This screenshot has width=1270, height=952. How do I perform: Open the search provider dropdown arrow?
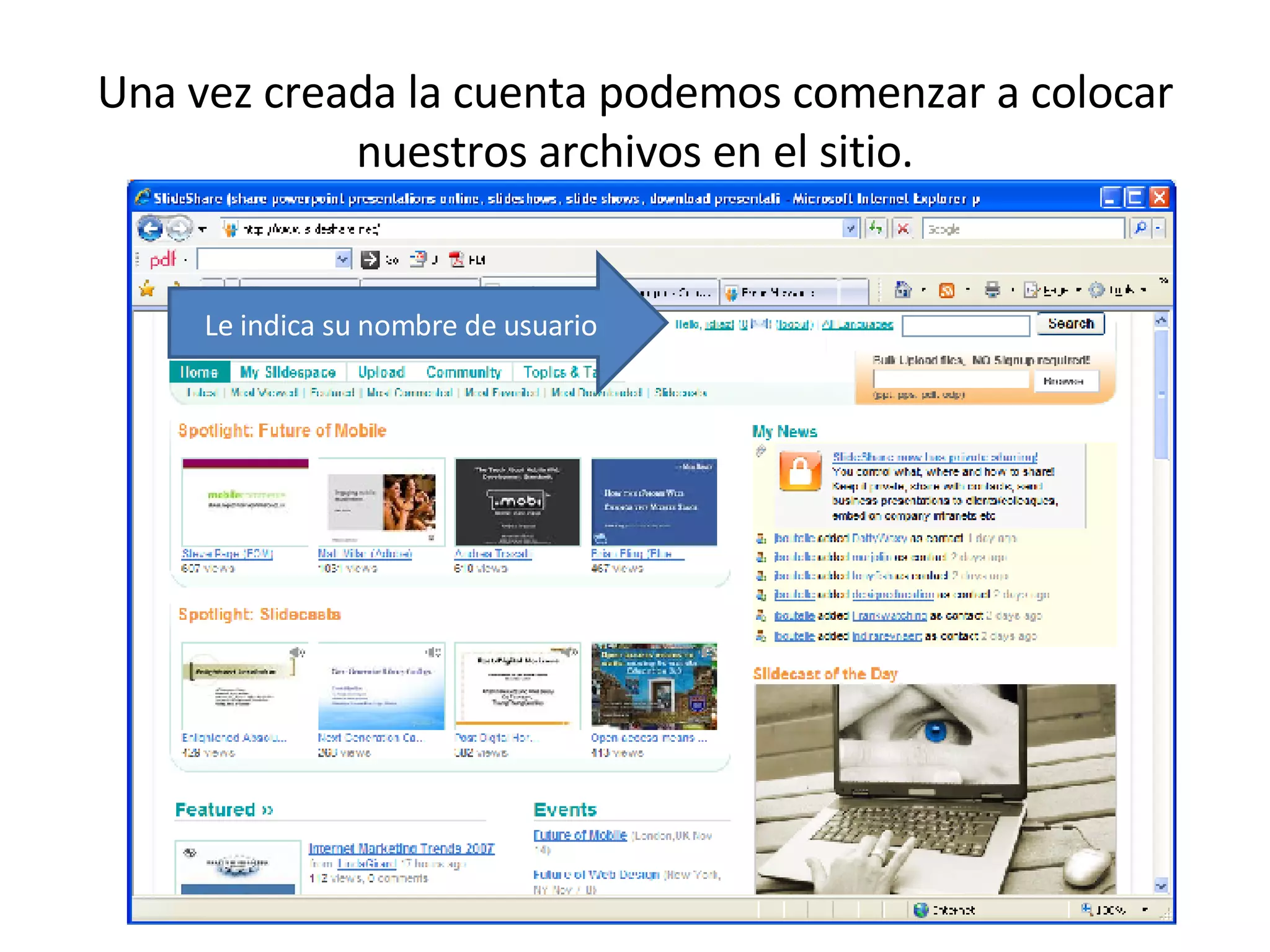click(1158, 229)
